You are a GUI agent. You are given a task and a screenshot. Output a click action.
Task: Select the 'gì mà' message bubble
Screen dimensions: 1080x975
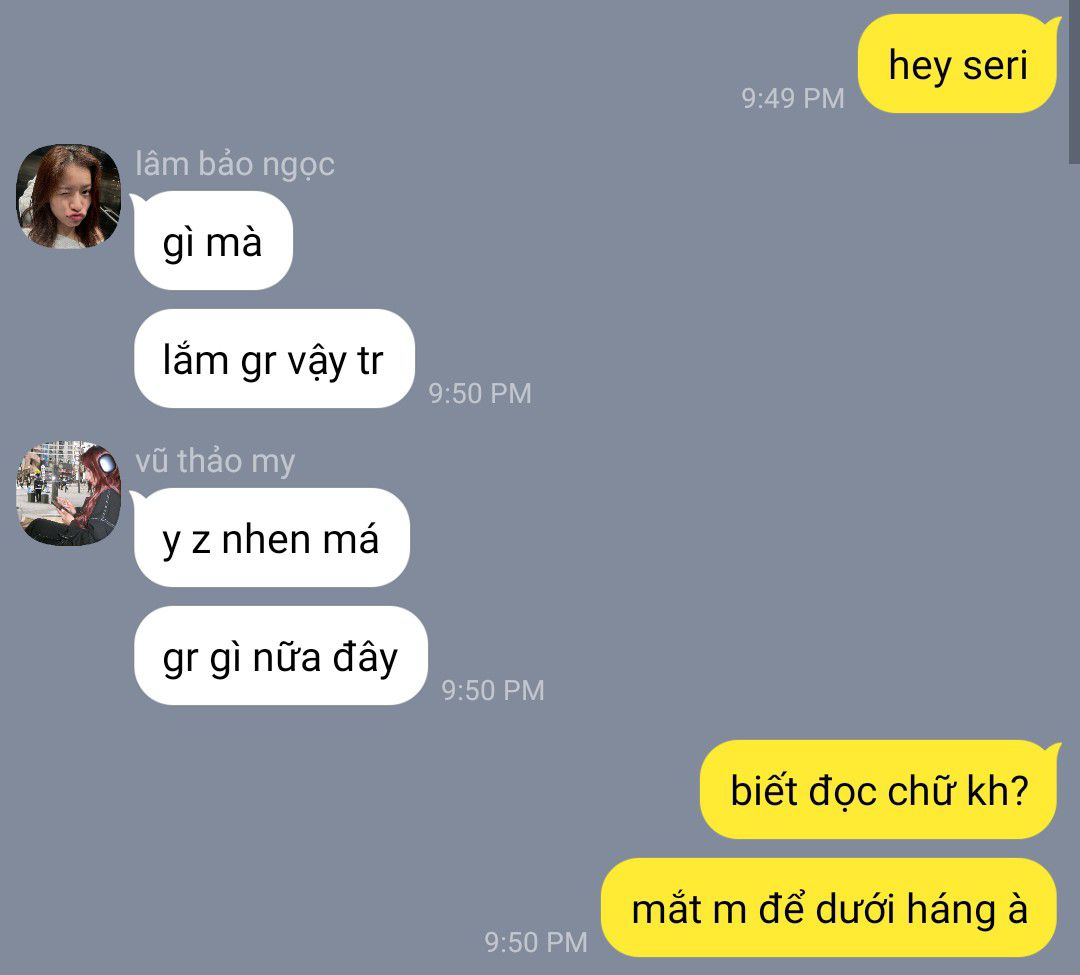point(213,240)
